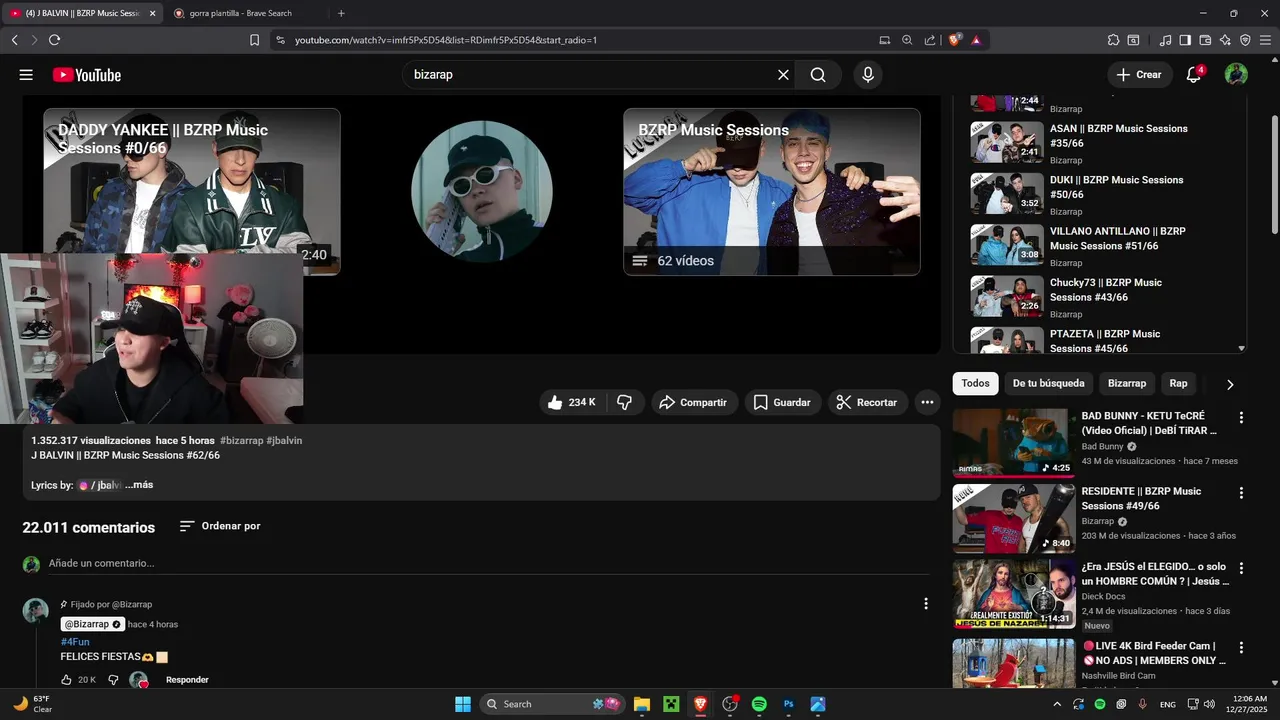Dislike the video with thumbs down
The image size is (1280, 720).
[x=625, y=402]
